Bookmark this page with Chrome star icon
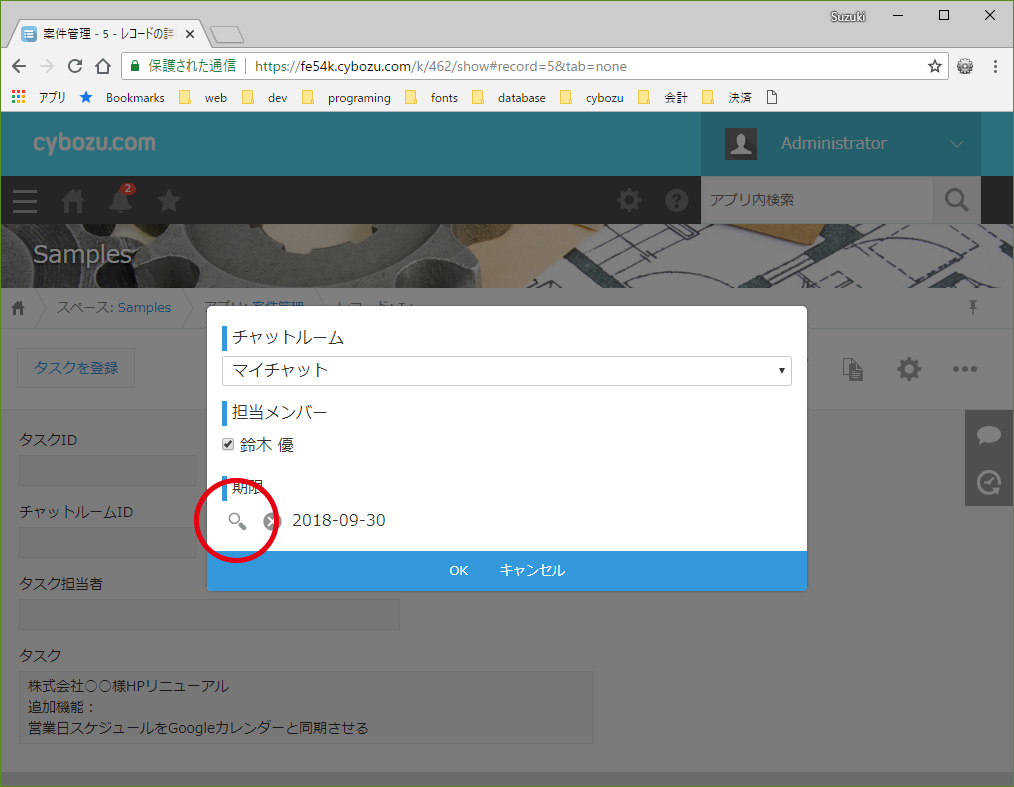The image size is (1014, 787). (x=935, y=66)
